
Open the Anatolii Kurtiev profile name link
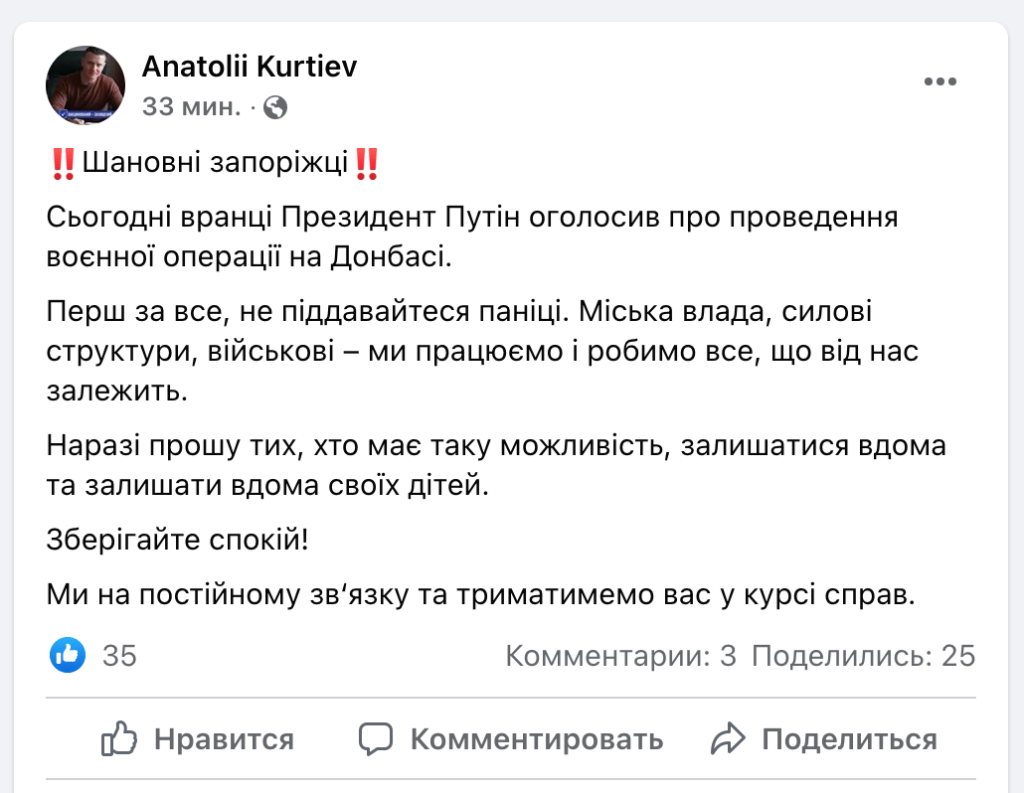click(x=249, y=67)
